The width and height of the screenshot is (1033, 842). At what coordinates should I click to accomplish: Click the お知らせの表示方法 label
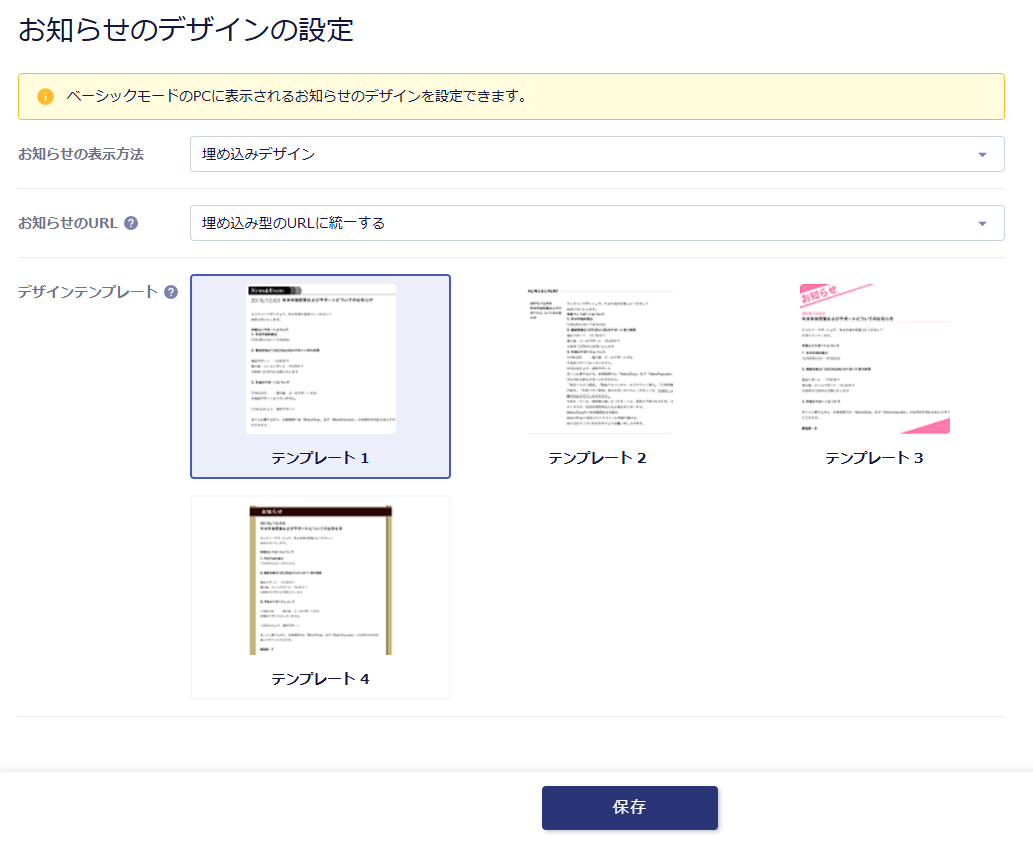coord(81,154)
